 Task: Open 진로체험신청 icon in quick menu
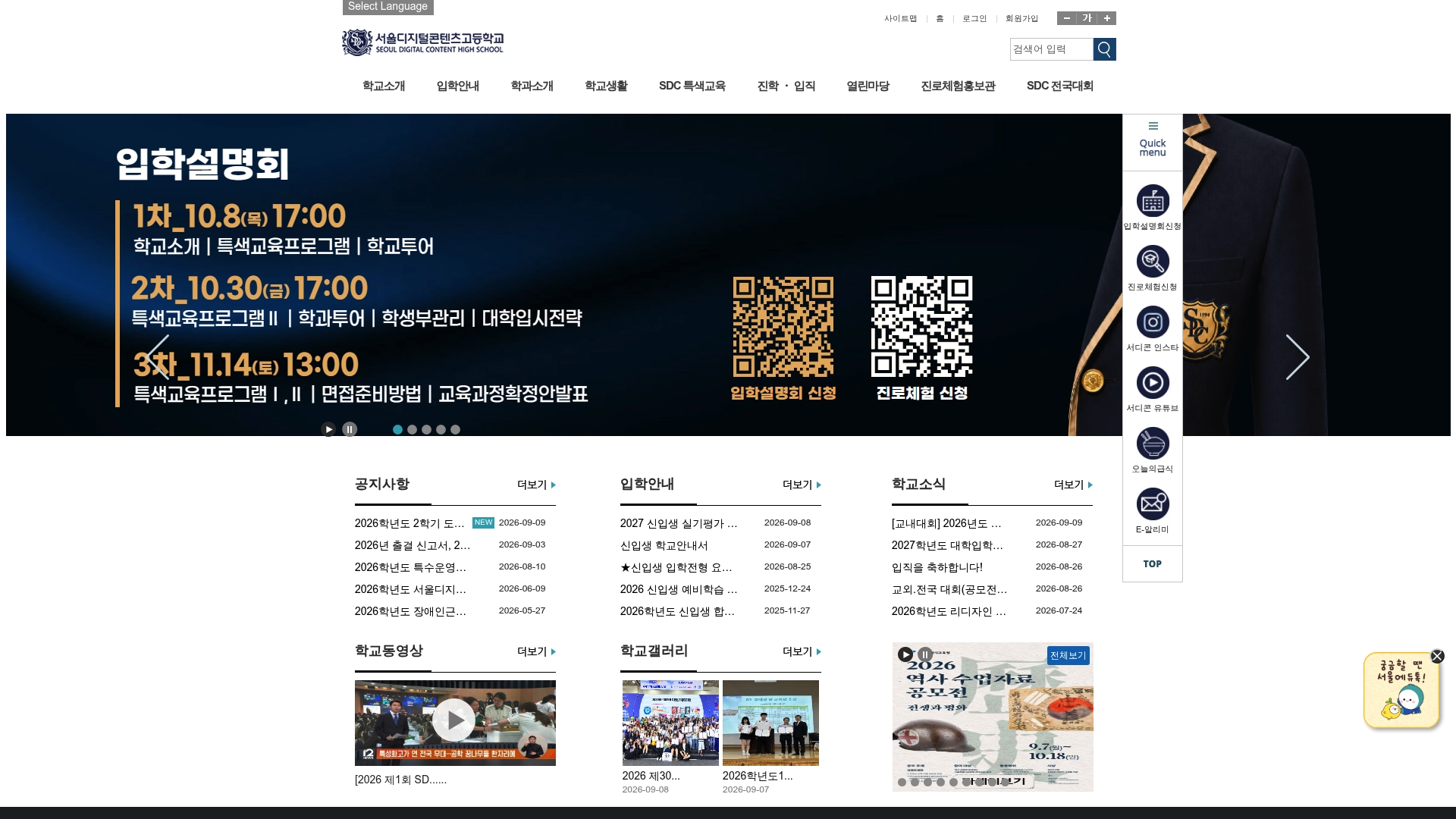[1153, 262]
